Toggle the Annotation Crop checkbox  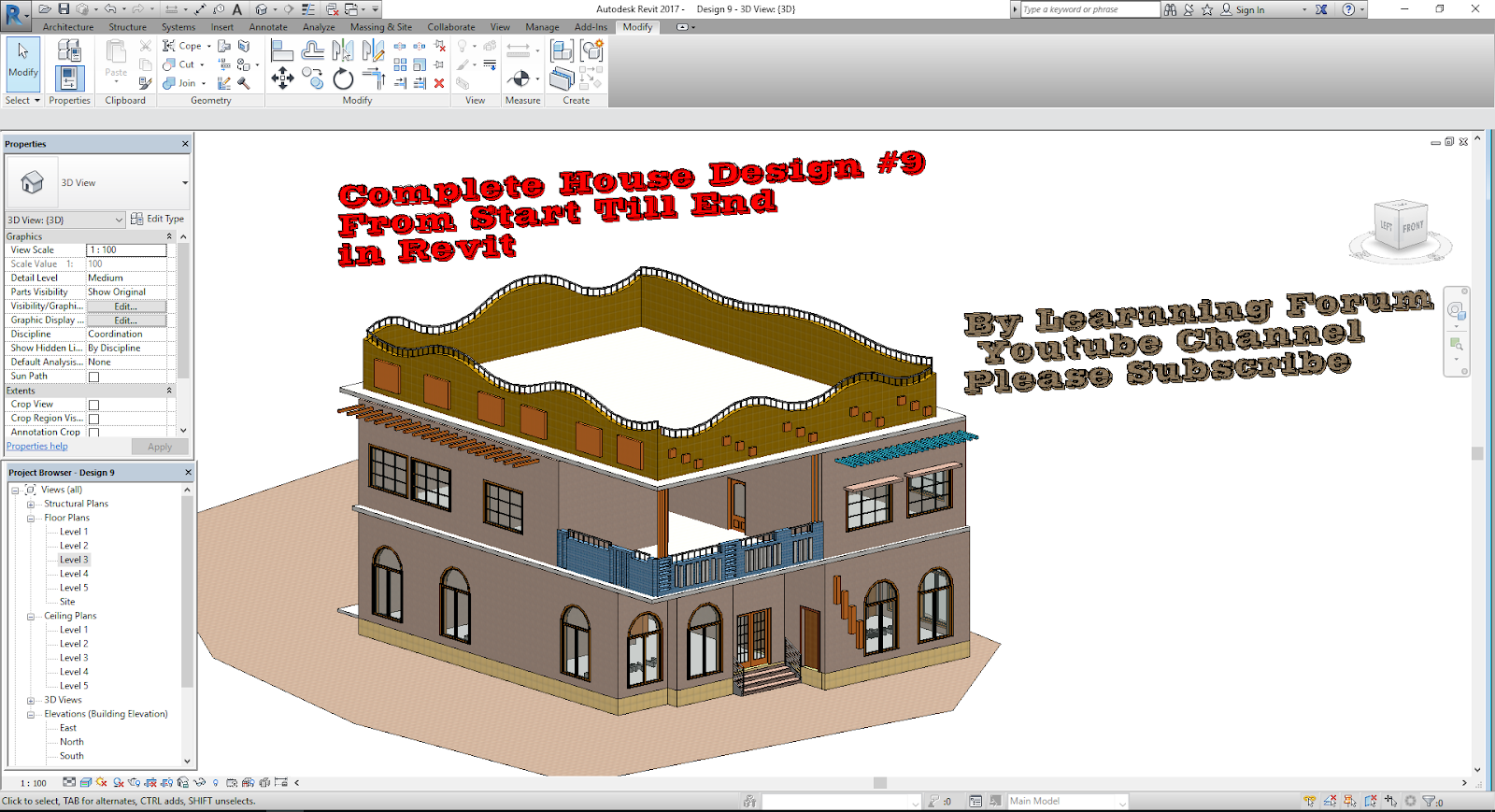[93, 433]
